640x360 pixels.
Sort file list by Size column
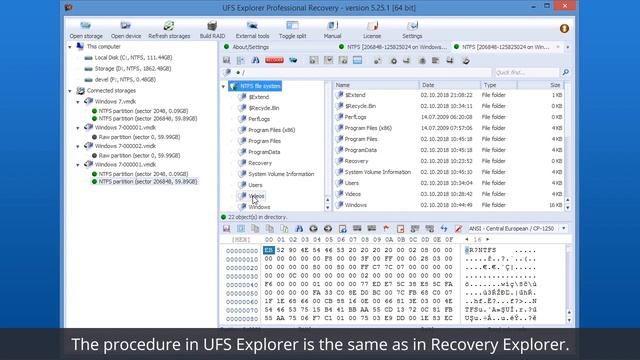tap(540, 85)
